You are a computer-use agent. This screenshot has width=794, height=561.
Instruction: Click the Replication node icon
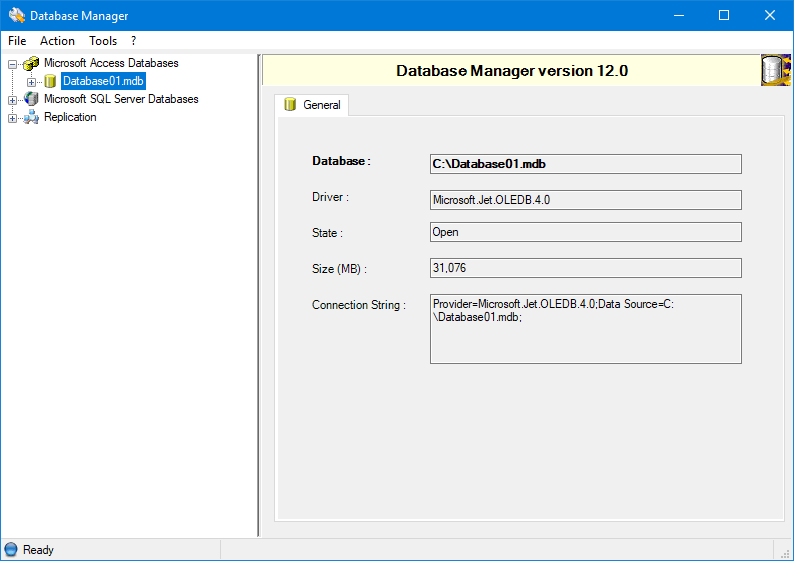(x=31, y=117)
